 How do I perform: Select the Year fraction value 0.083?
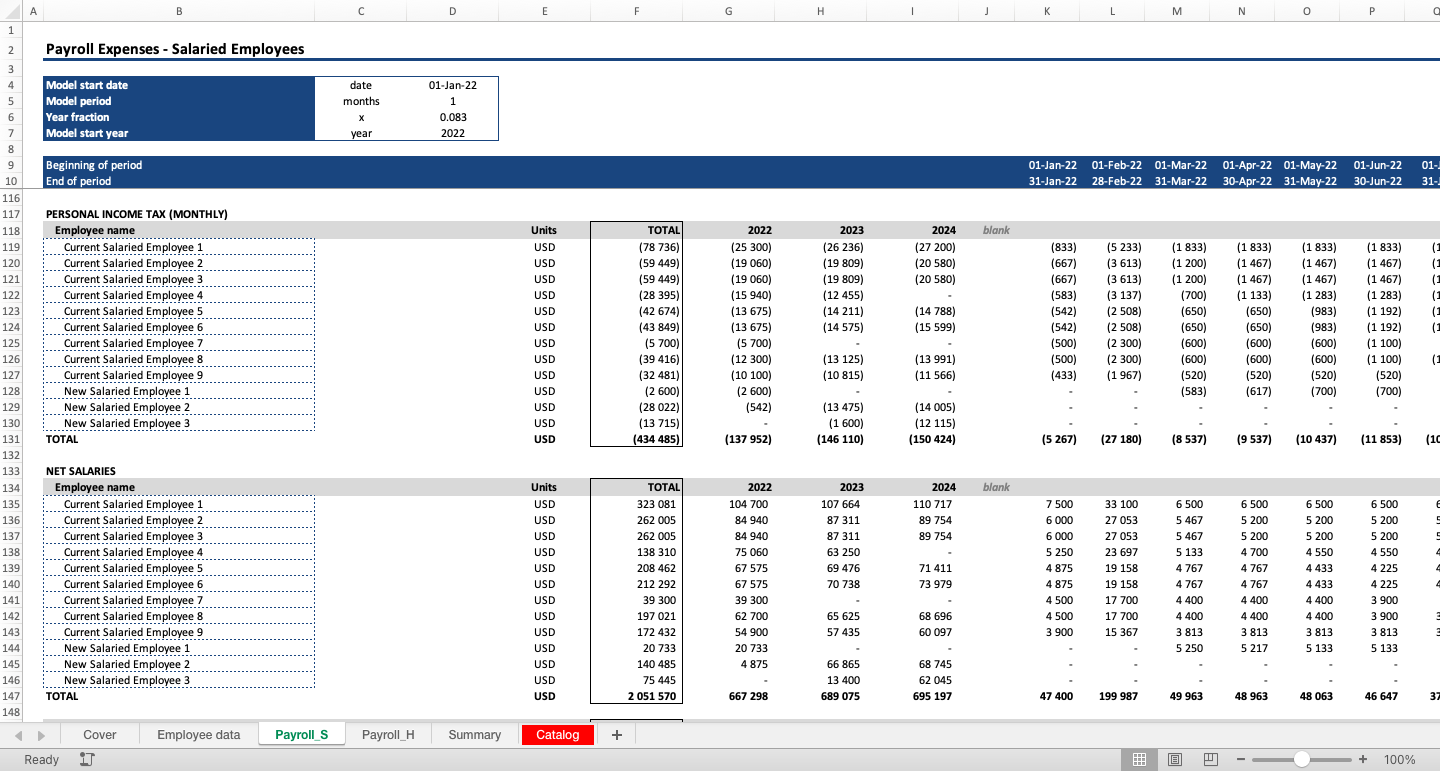[x=453, y=117]
